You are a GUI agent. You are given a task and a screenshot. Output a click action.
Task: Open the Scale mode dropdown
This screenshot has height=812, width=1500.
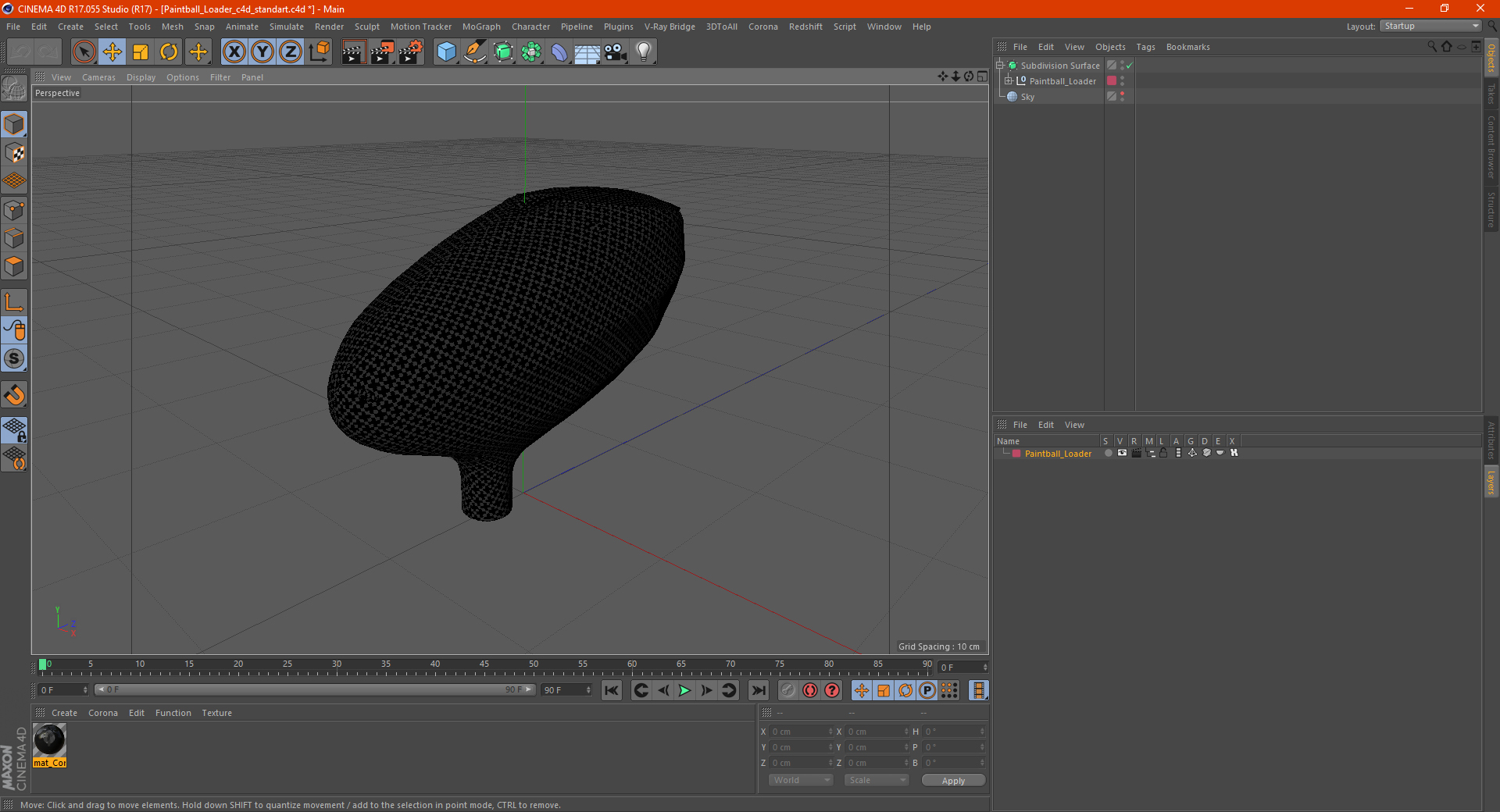tap(876, 780)
